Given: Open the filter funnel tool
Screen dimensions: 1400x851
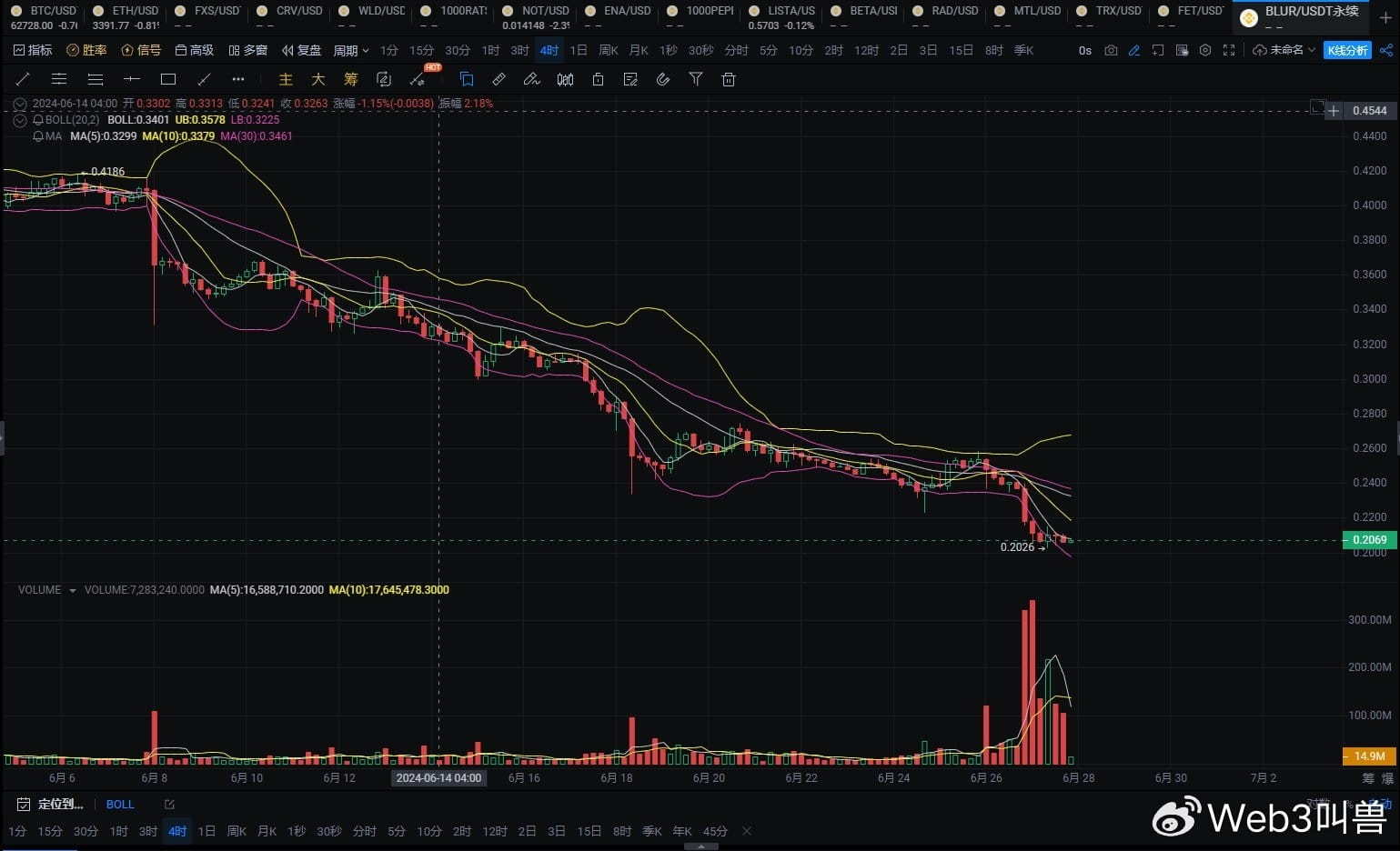Looking at the screenshot, I should tap(696, 79).
